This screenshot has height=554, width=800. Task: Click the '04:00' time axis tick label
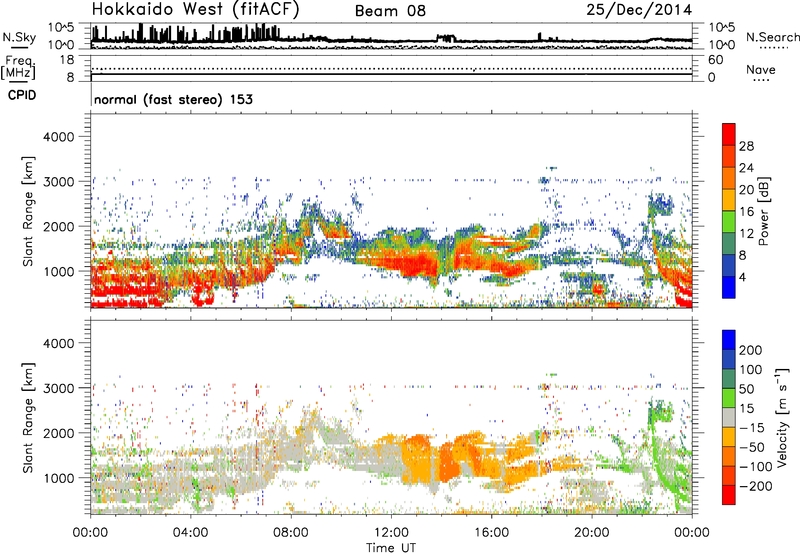190,533
